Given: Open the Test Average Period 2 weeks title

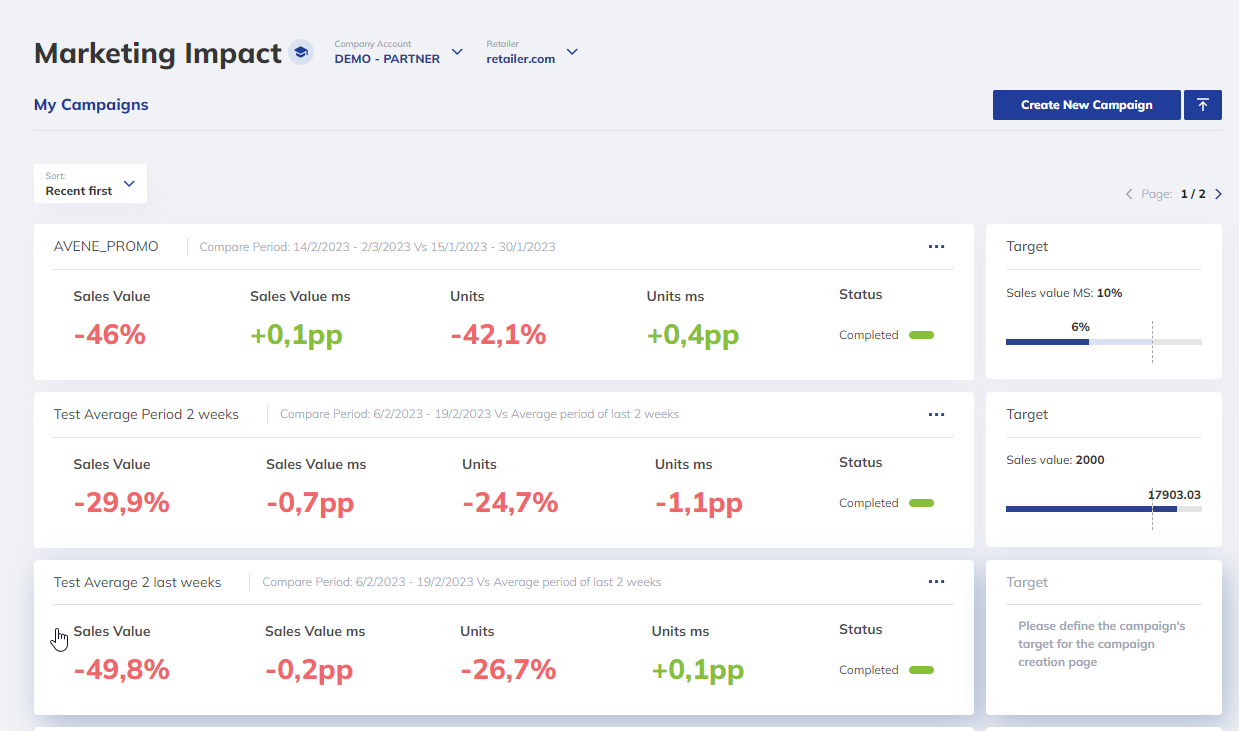Looking at the screenshot, I should tap(146, 415).
